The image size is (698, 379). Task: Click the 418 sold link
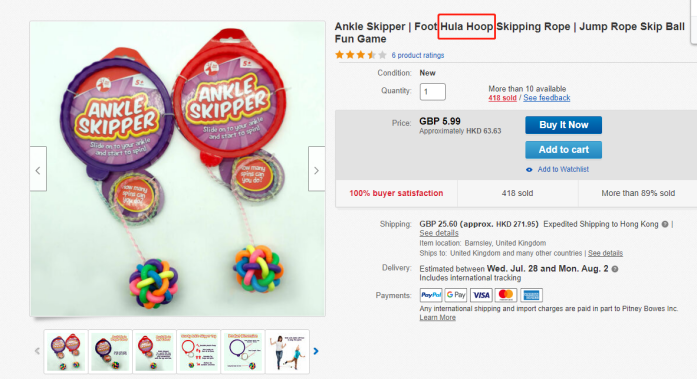coord(503,98)
